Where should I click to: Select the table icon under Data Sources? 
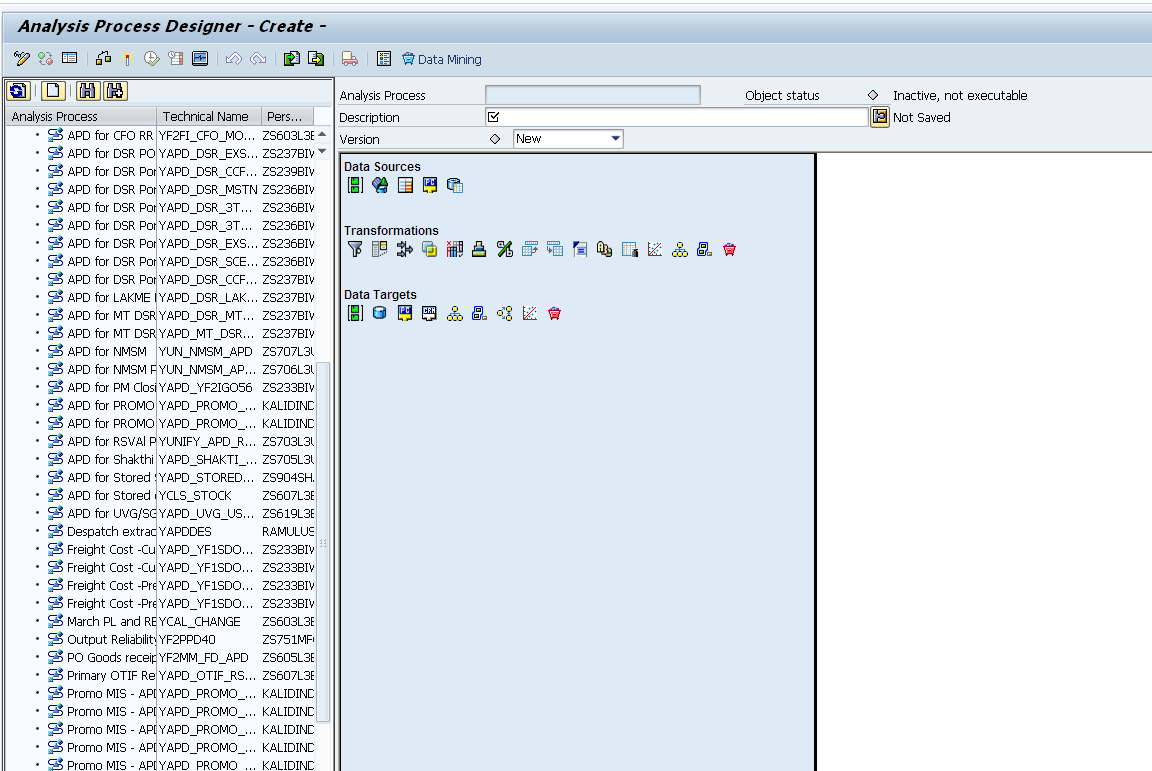(405, 185)
